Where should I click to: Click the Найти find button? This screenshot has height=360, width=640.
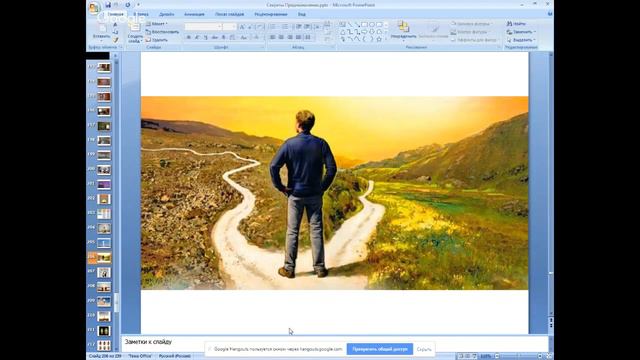(516, 24)
